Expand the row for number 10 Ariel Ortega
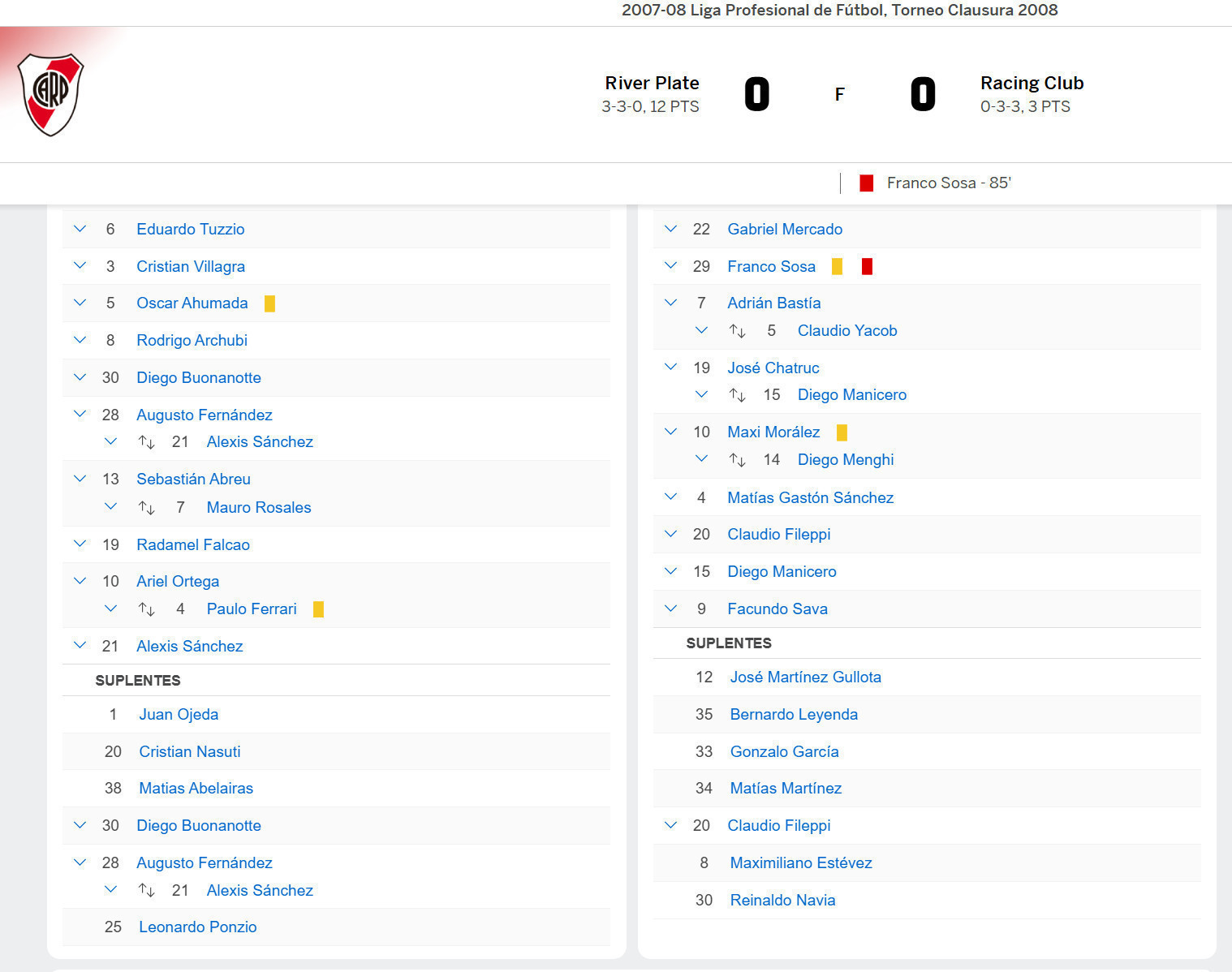1232x972 pixels. (80, 581)
